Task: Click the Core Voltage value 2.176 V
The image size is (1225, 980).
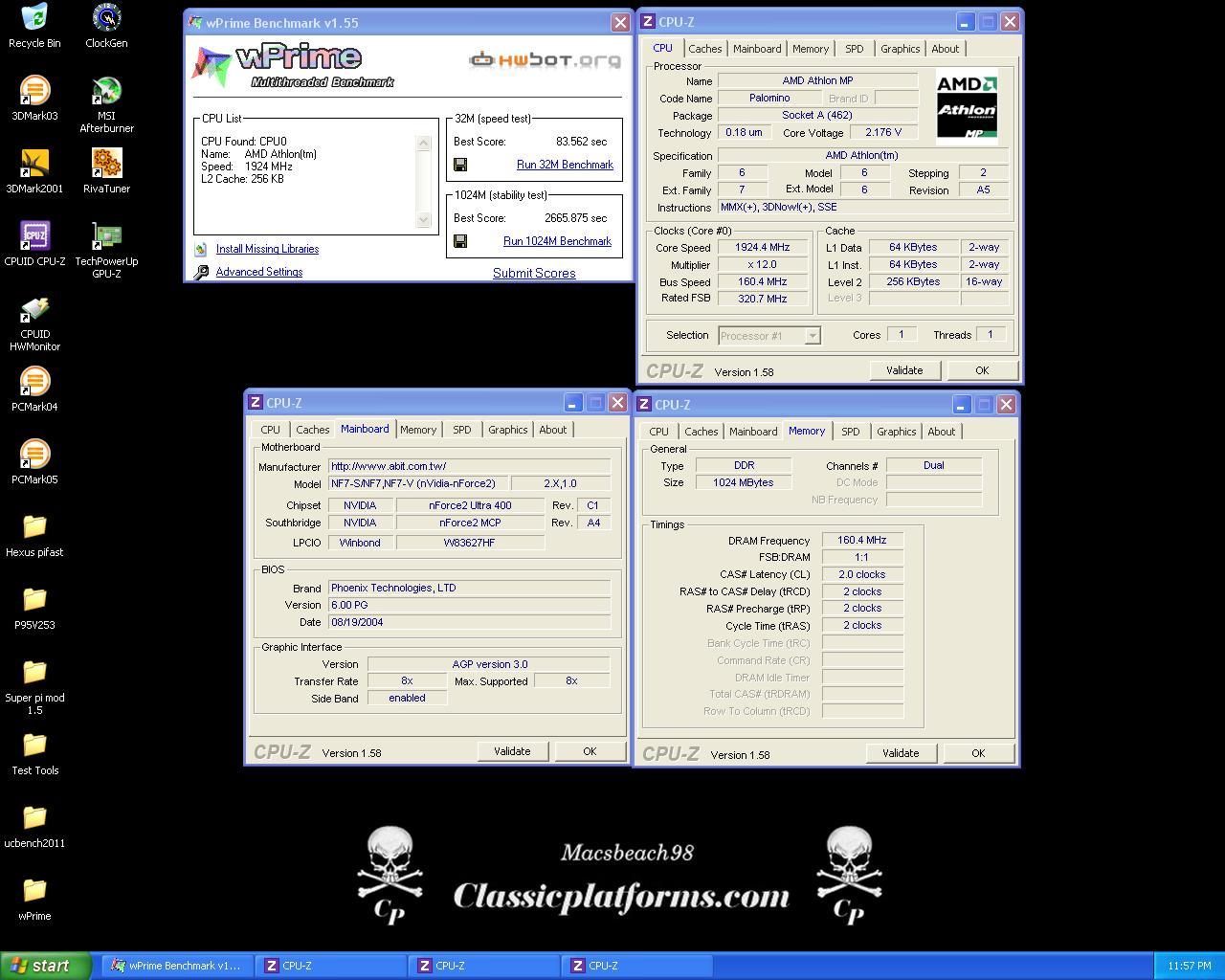Action: (x=883, y=132)
